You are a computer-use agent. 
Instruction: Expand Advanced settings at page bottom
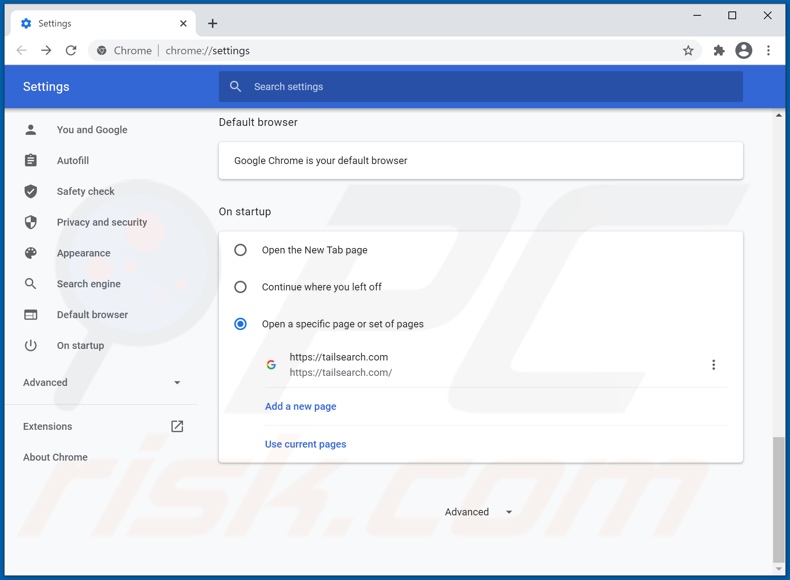click(x=479, y=512)
